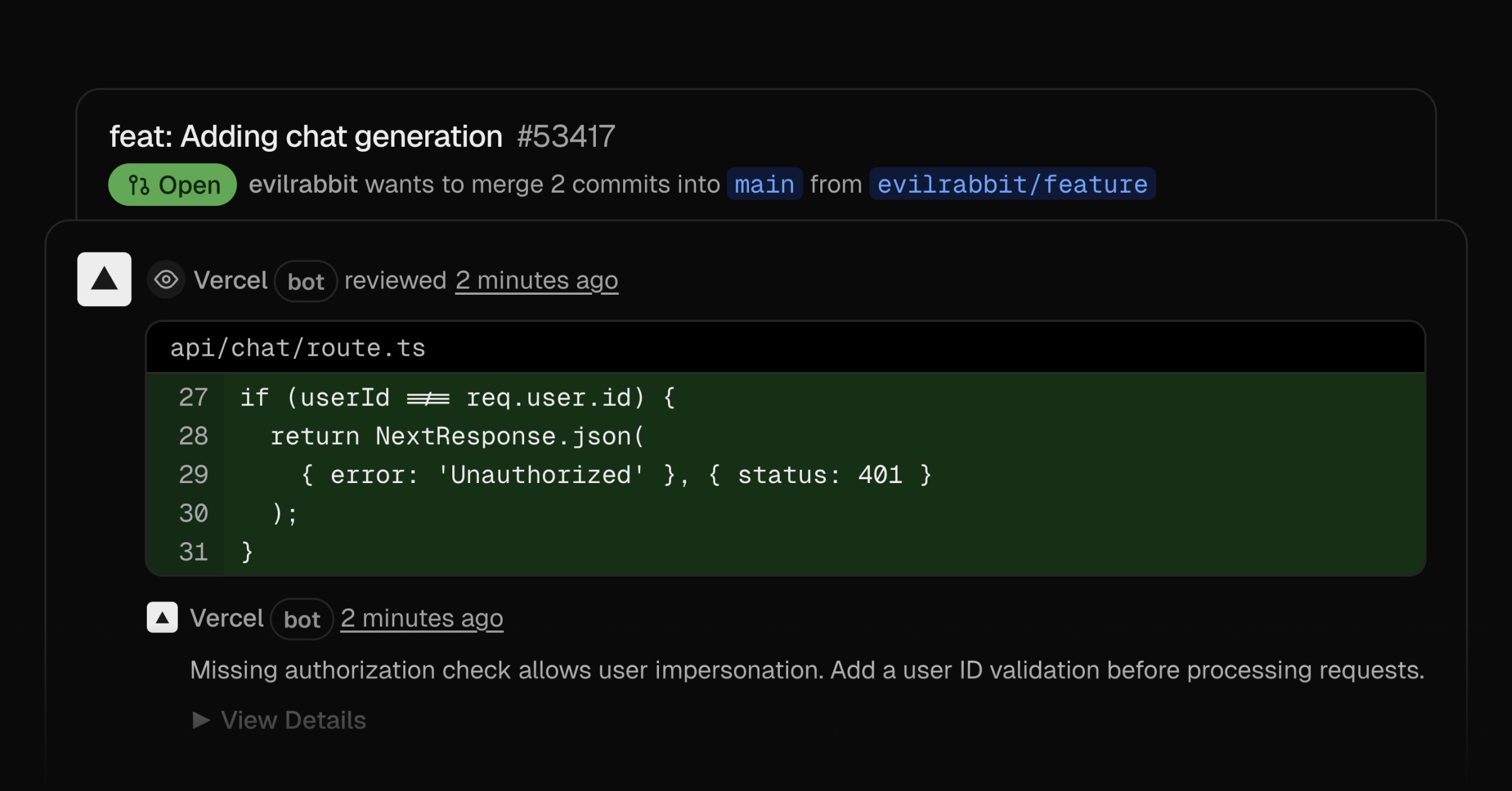1512x791 pixels.
Task: Click the feat: Adding chat generation title
Action: coord(304,135)
